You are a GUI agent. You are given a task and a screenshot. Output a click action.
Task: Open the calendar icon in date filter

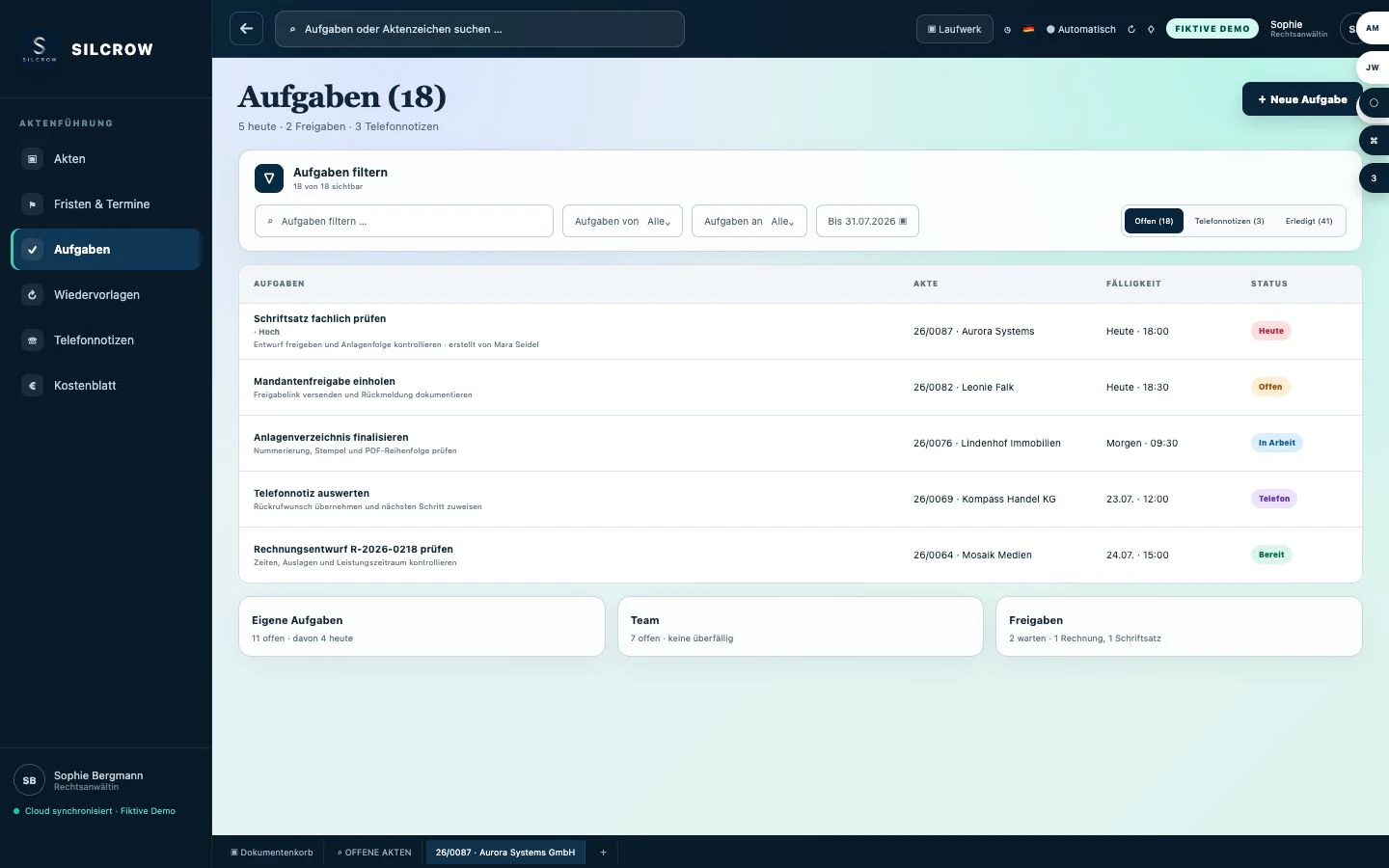(x=904, y=222)
